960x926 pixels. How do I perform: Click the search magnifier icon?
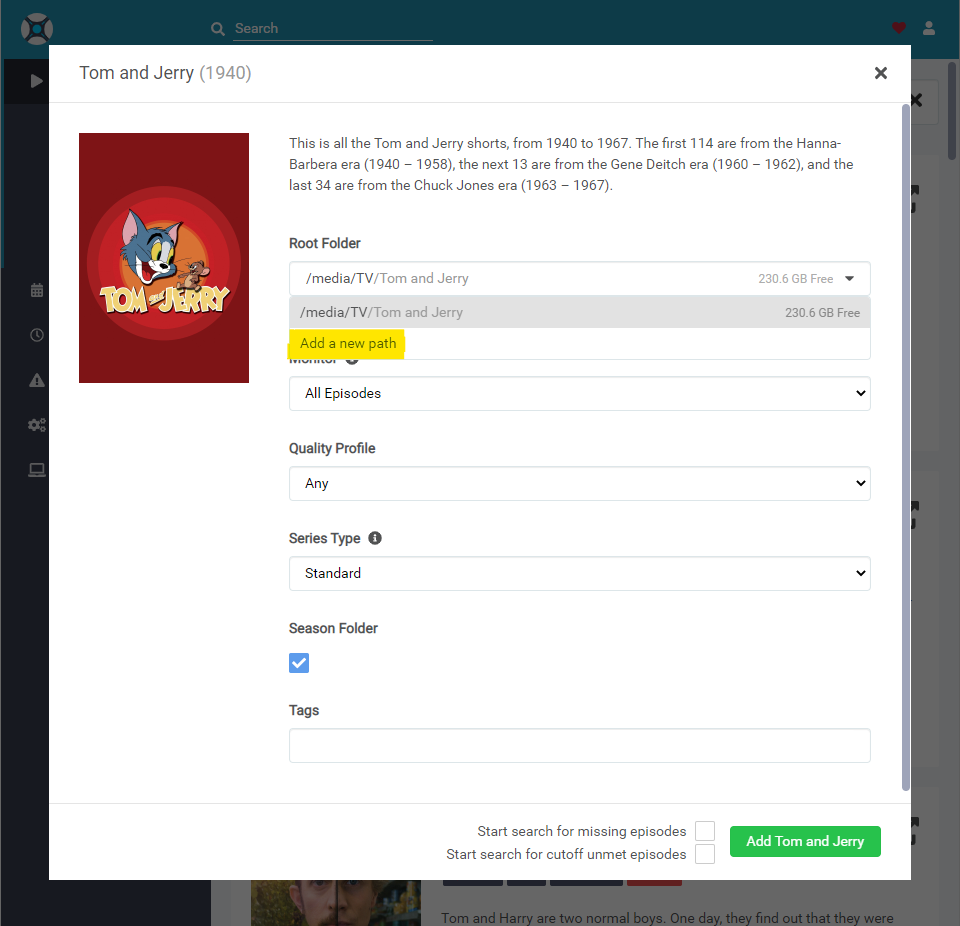[x=218, y=29]
